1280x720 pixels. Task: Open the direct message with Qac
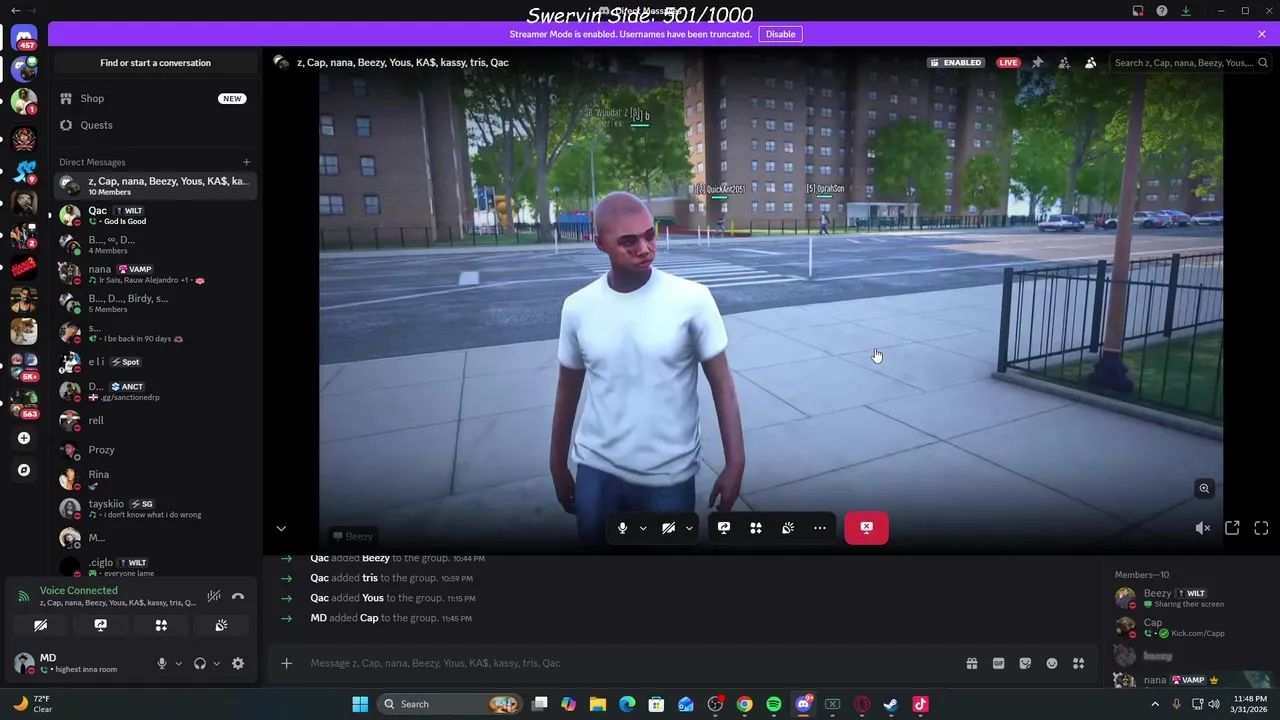[x=155, y=215]
